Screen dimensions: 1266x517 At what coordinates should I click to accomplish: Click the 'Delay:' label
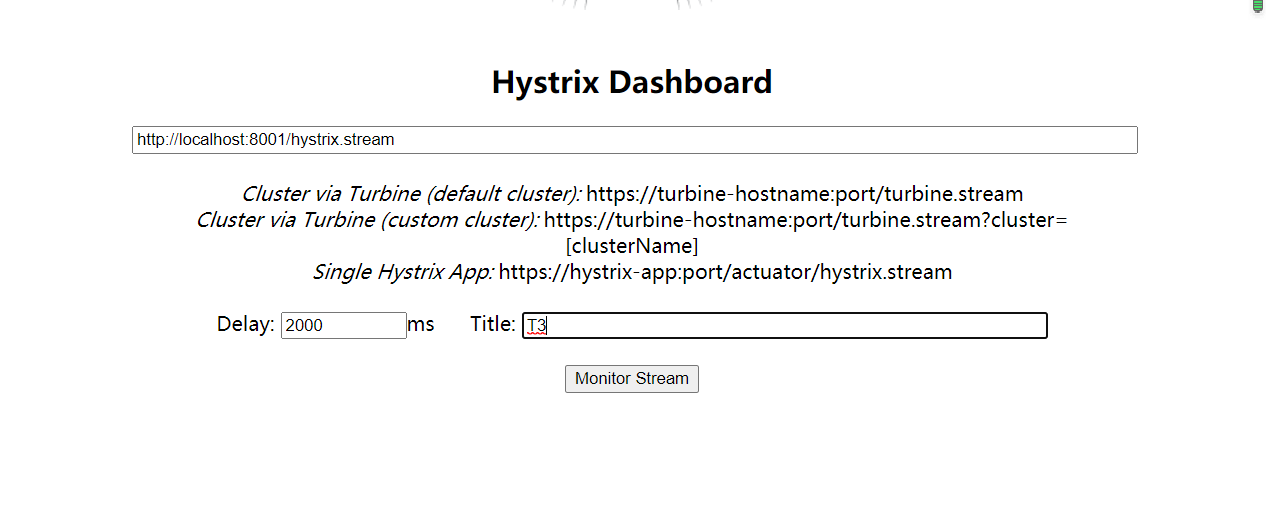tap(246, 325)
